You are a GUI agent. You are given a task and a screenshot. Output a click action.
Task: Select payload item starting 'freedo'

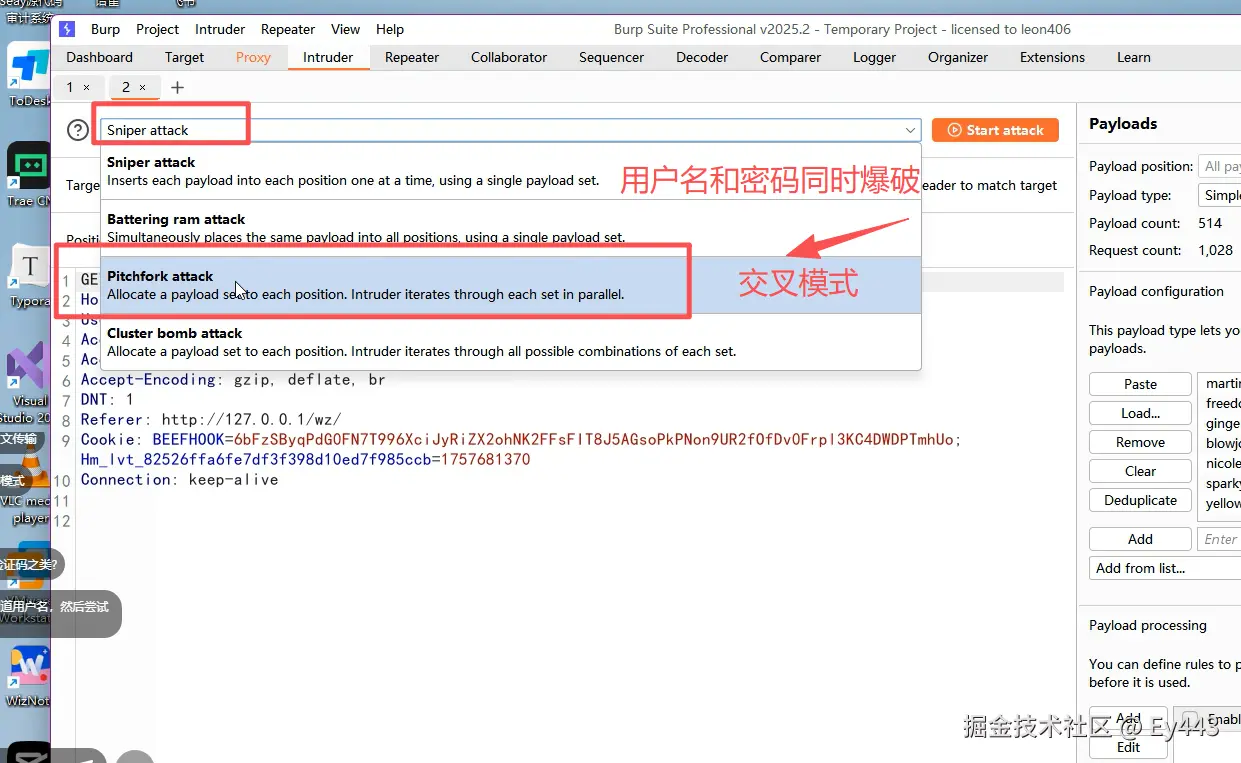click(x=1222, y=403)
